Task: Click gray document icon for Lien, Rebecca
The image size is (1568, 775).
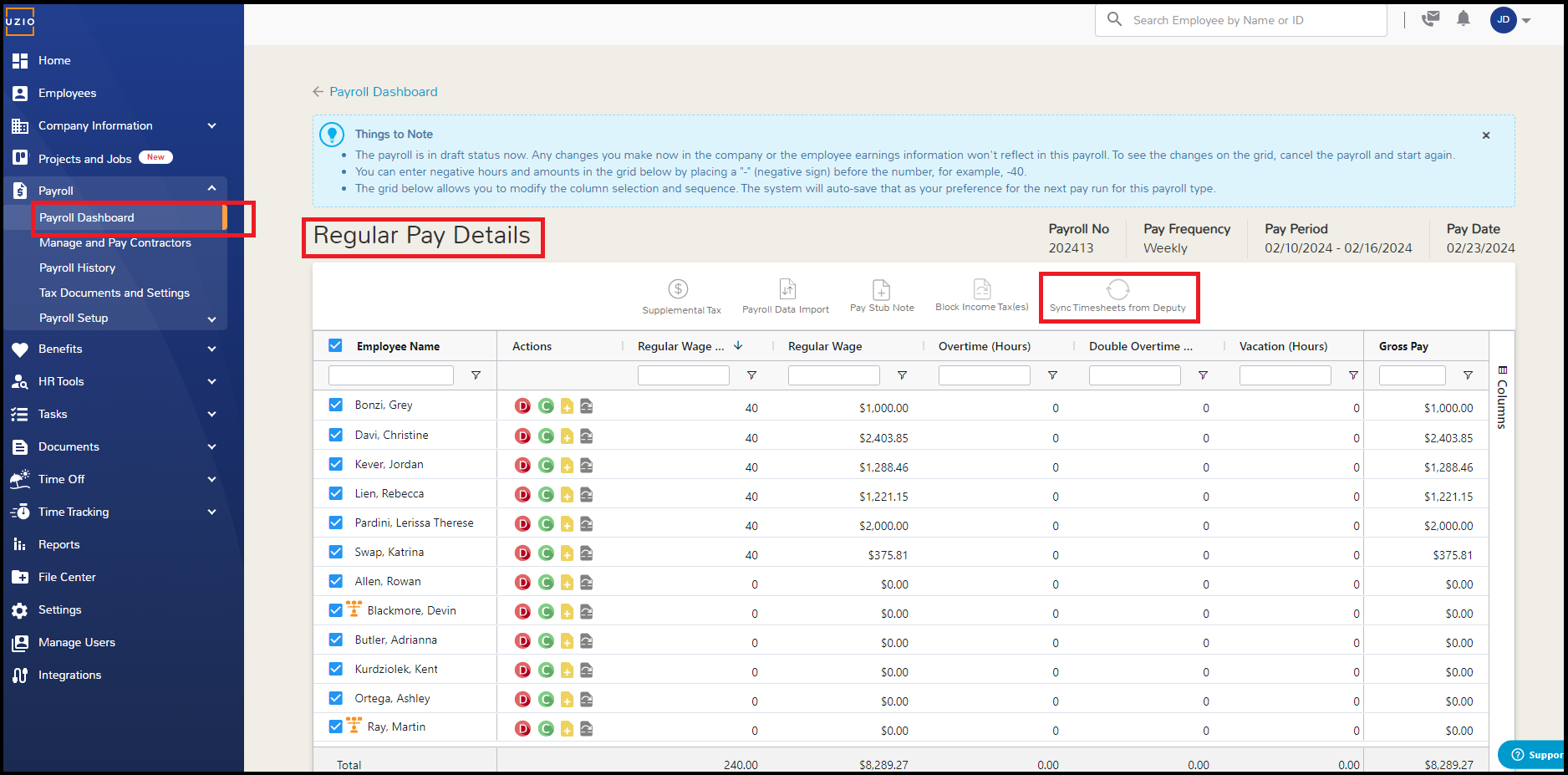Action: (x=587, y=495)
